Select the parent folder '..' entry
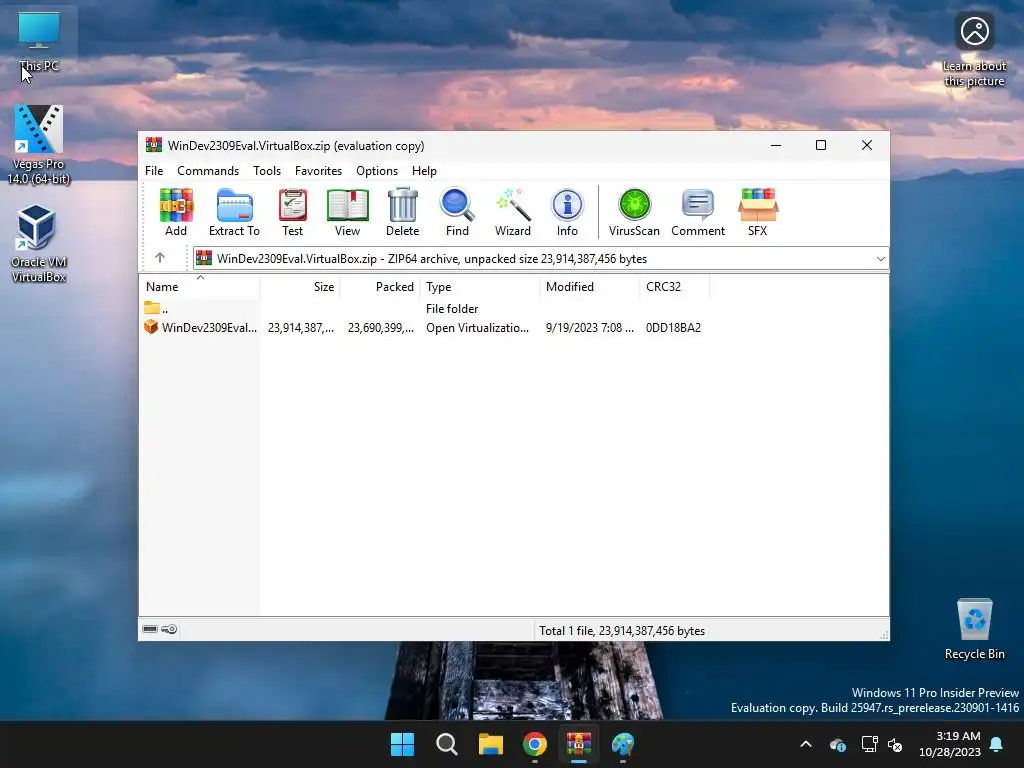The image size is (1024, 768). point(157,308)
